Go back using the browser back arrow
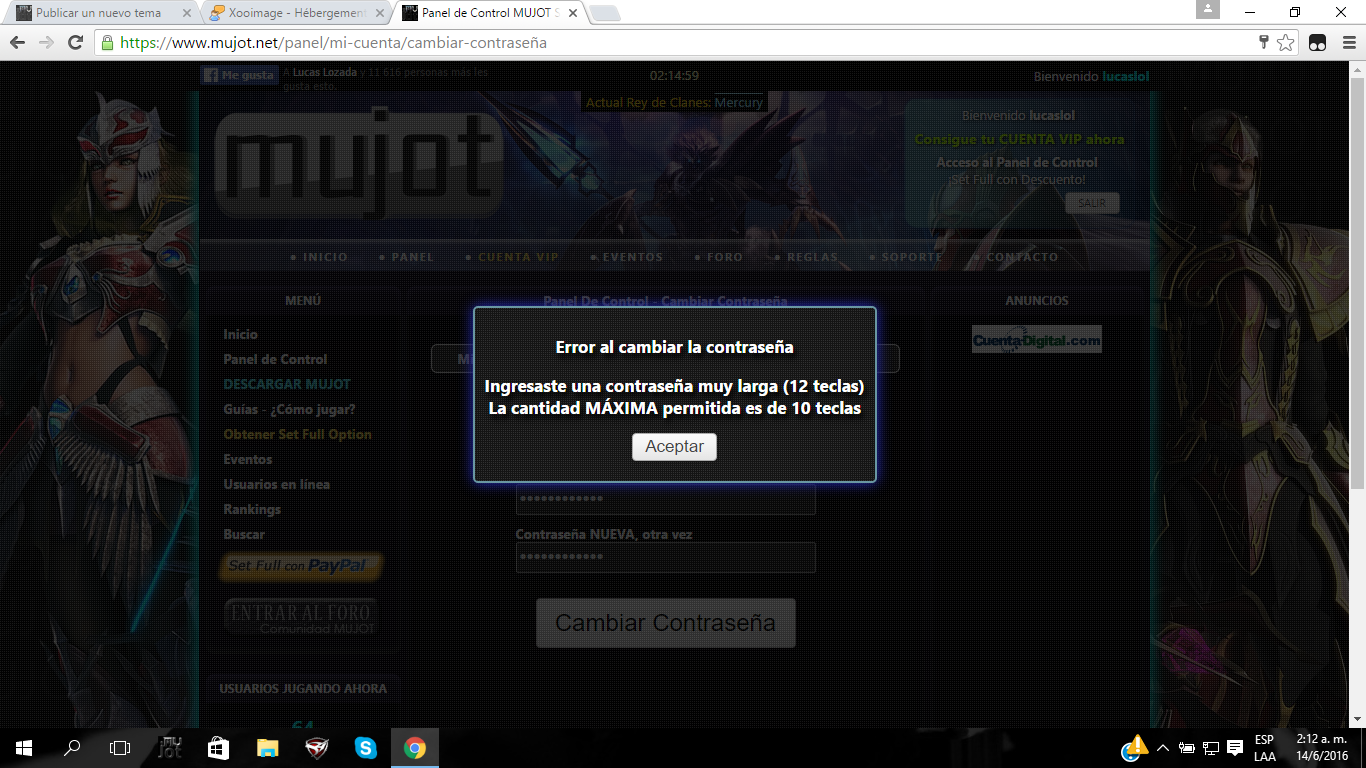Image resolution: width=1366 pixels, height=768 pixels. click(17, 43)
